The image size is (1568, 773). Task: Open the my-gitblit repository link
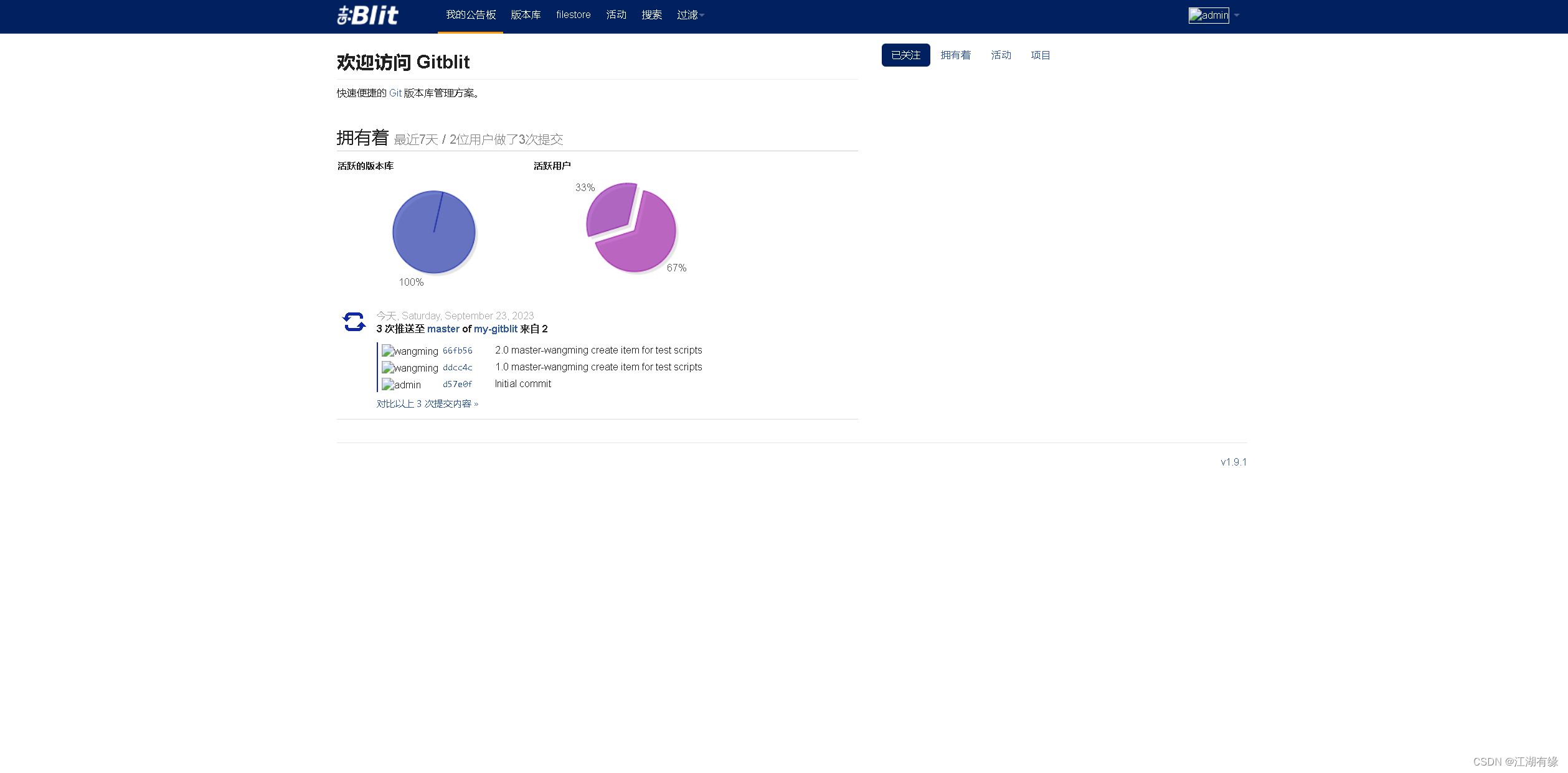496,329
